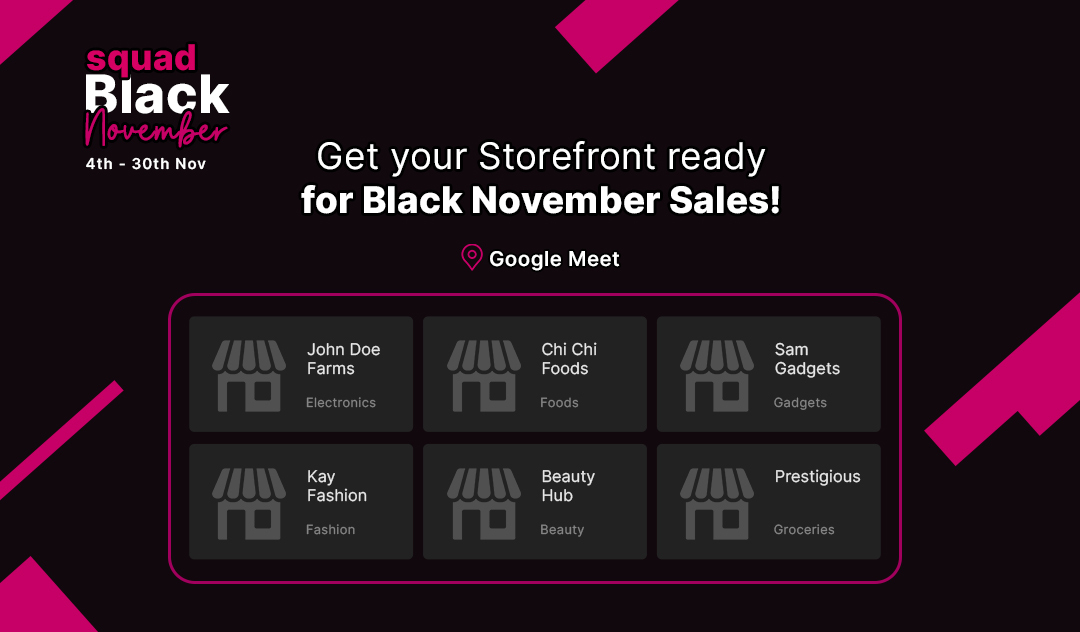Click the Get your Storefront ready text

click(x=540, y=157)
